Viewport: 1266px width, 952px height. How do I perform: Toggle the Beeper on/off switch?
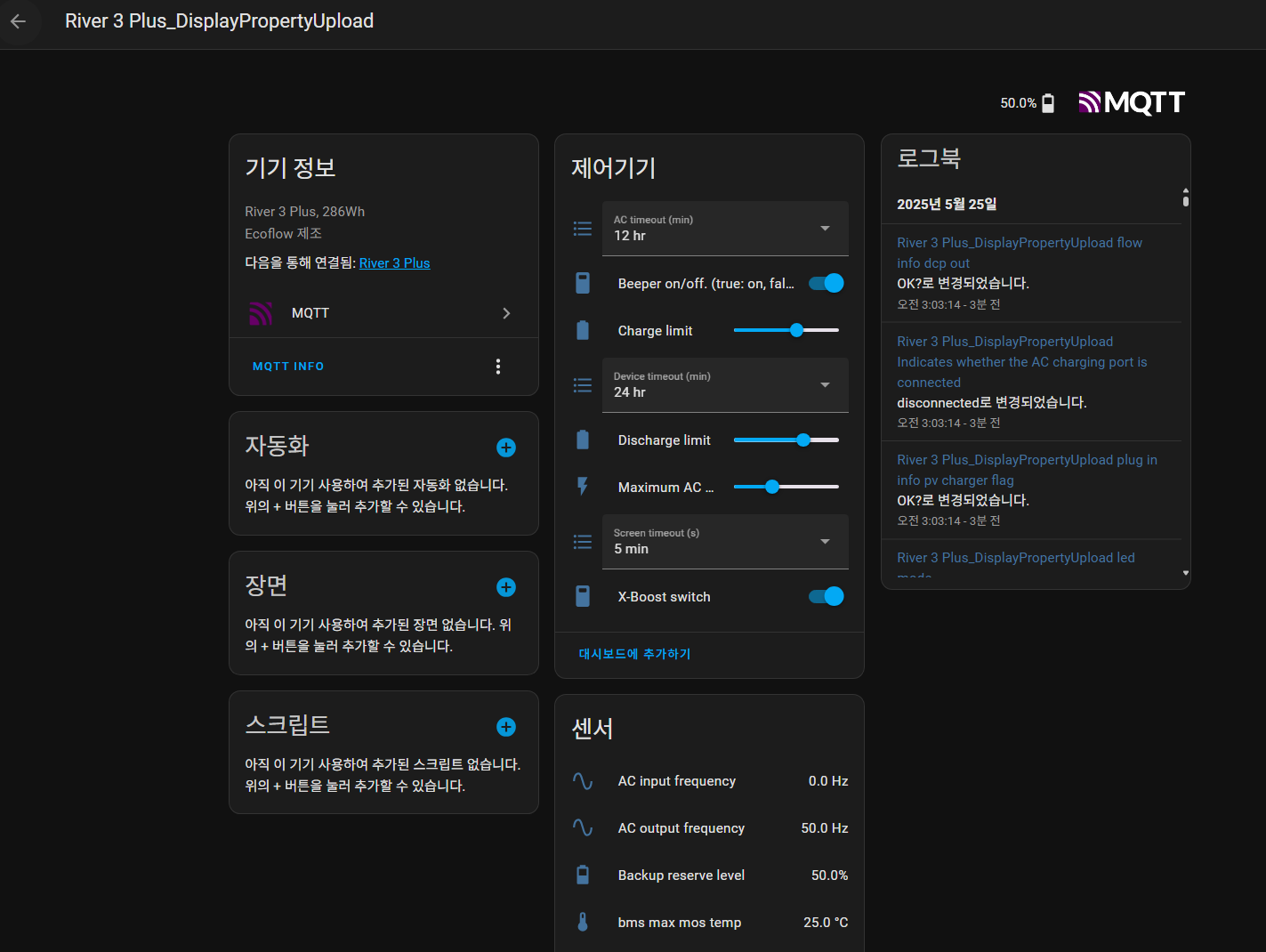[x=826, y=283]
